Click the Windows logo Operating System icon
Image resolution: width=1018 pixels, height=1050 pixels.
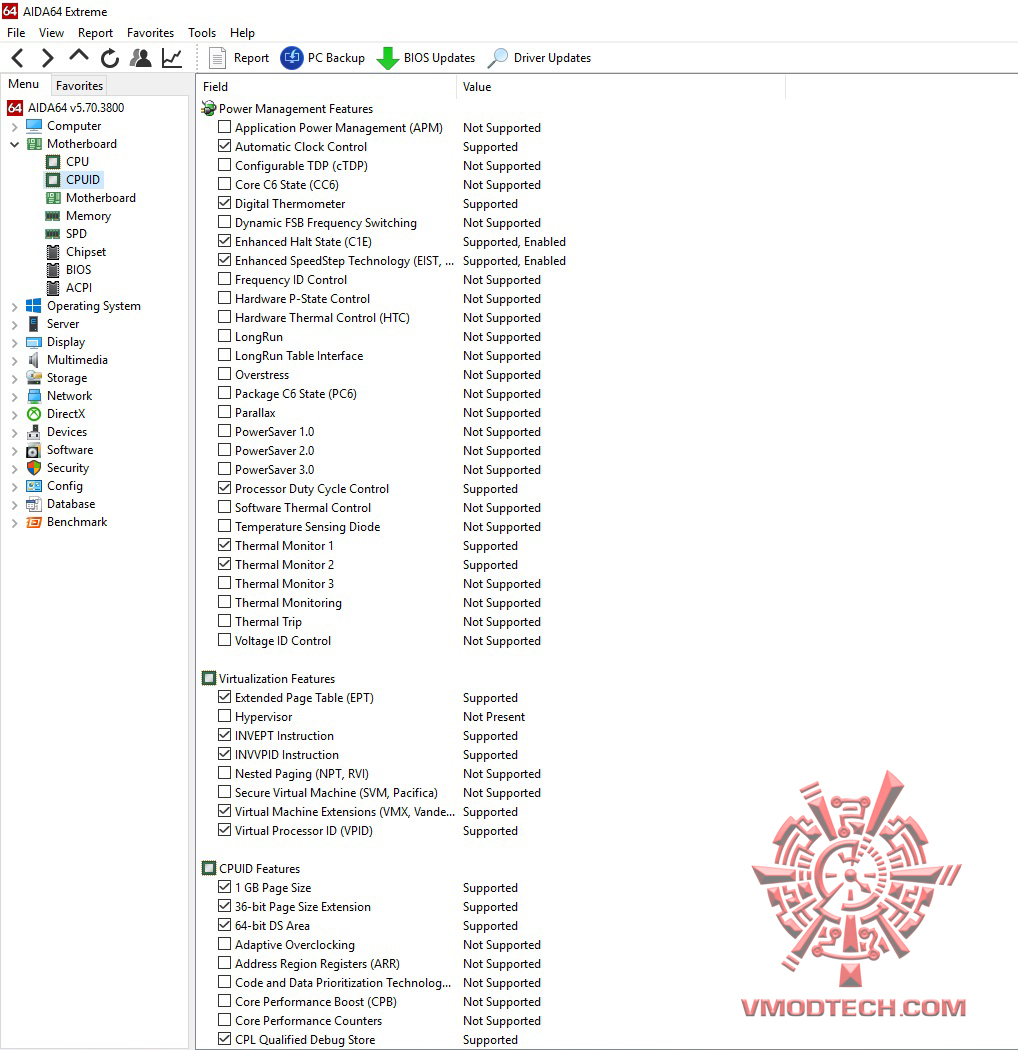(33, 306)
